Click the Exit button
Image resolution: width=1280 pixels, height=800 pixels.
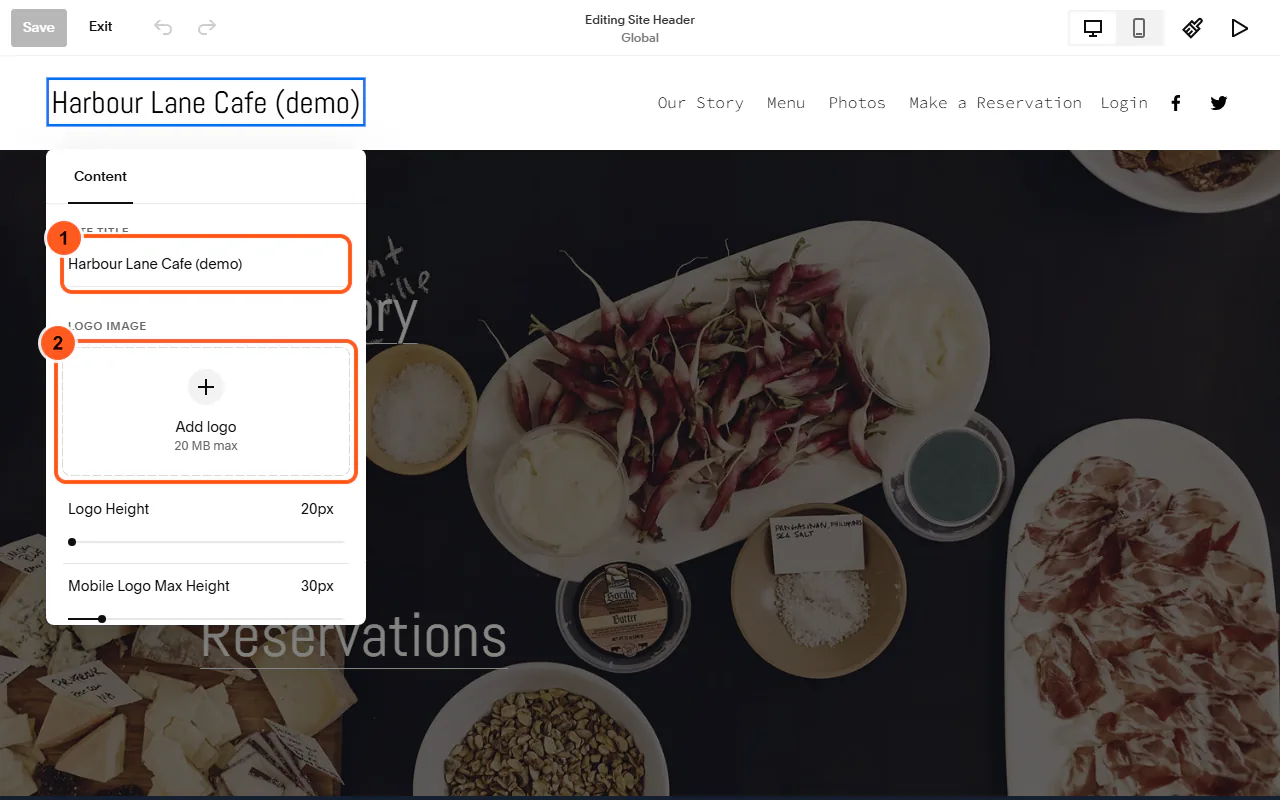(x=101, y=27)
